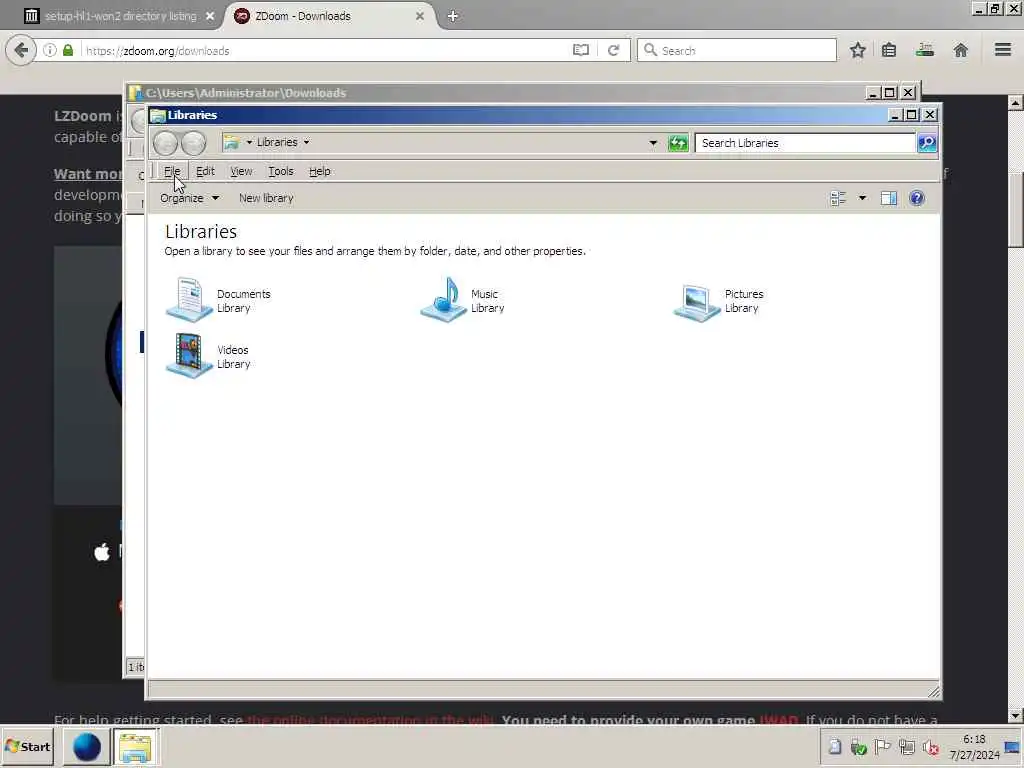Open blue globe browser on taskbar
The height and width of the screenshot is (768, 1024).
point(87,747)
